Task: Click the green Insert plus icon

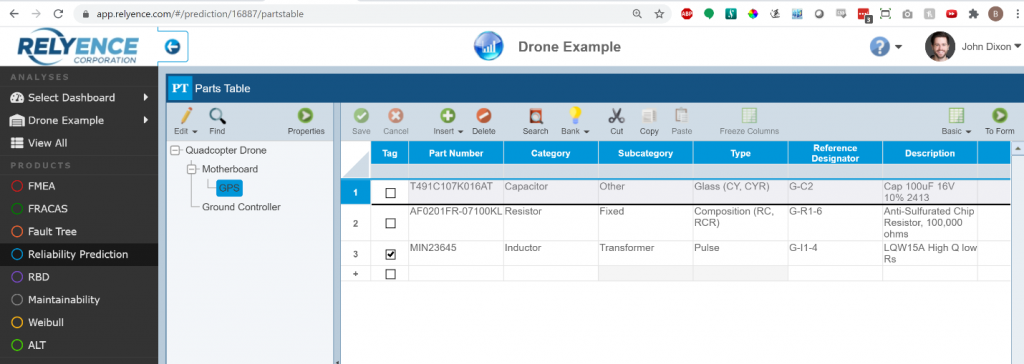Action: pyautogui.click(x=447, y=116)
